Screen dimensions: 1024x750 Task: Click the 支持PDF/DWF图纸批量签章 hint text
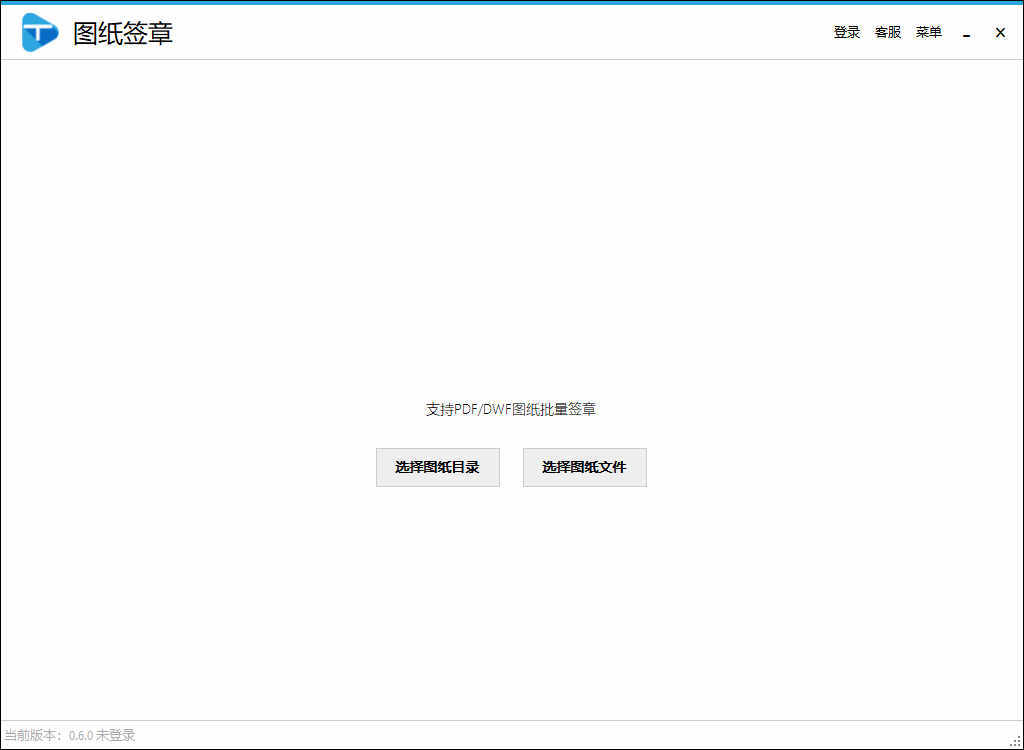(511, 409)
